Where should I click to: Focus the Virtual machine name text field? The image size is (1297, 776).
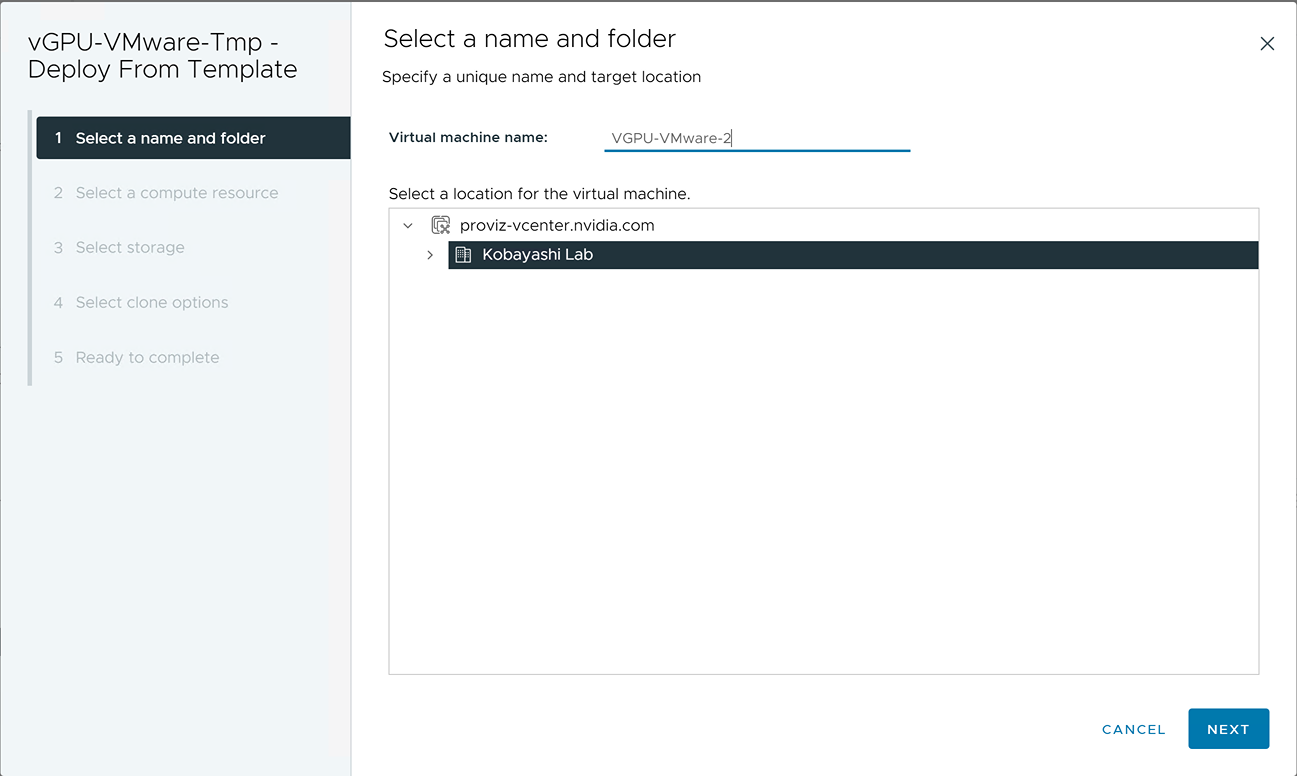click(x=757, y=139)
